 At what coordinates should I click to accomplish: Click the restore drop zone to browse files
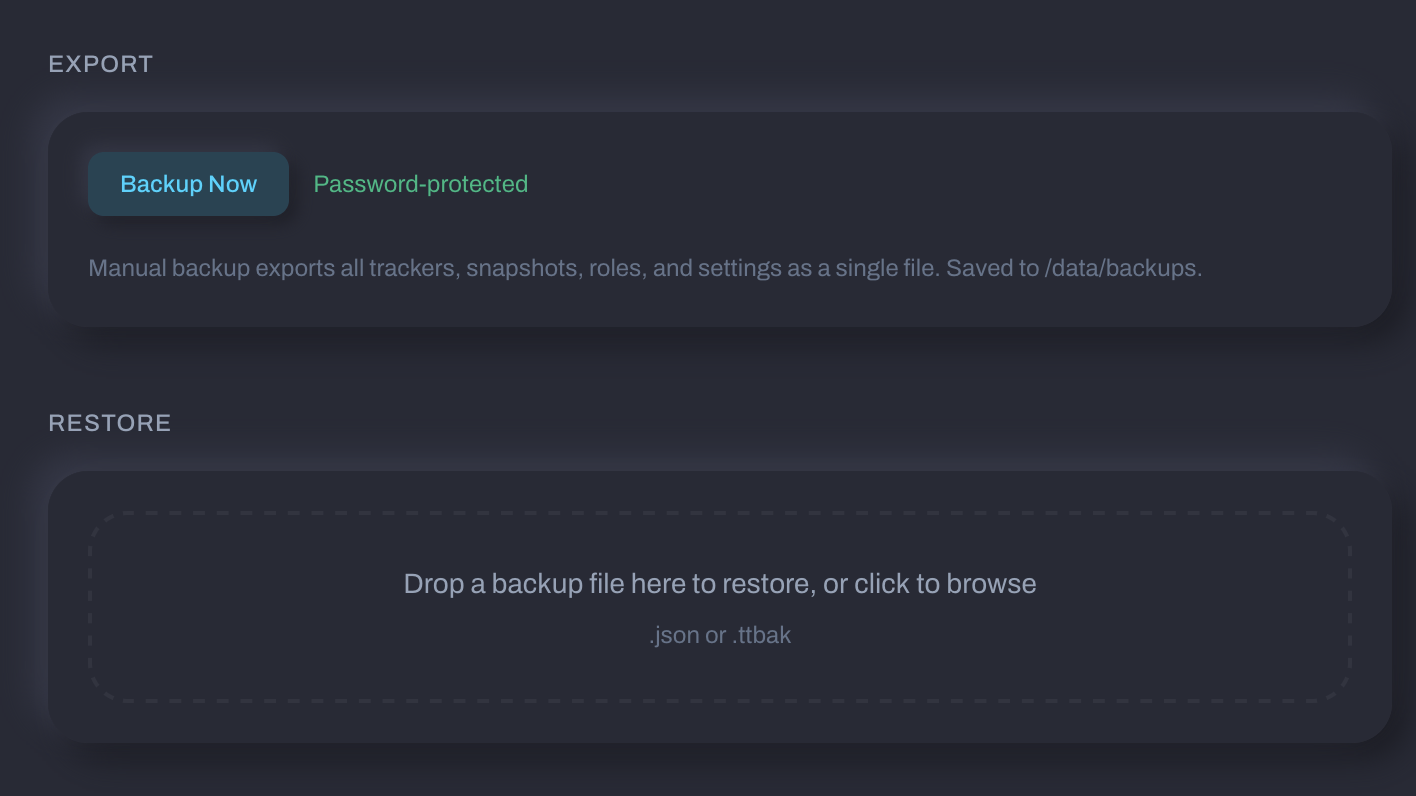(x=719, y=604)
